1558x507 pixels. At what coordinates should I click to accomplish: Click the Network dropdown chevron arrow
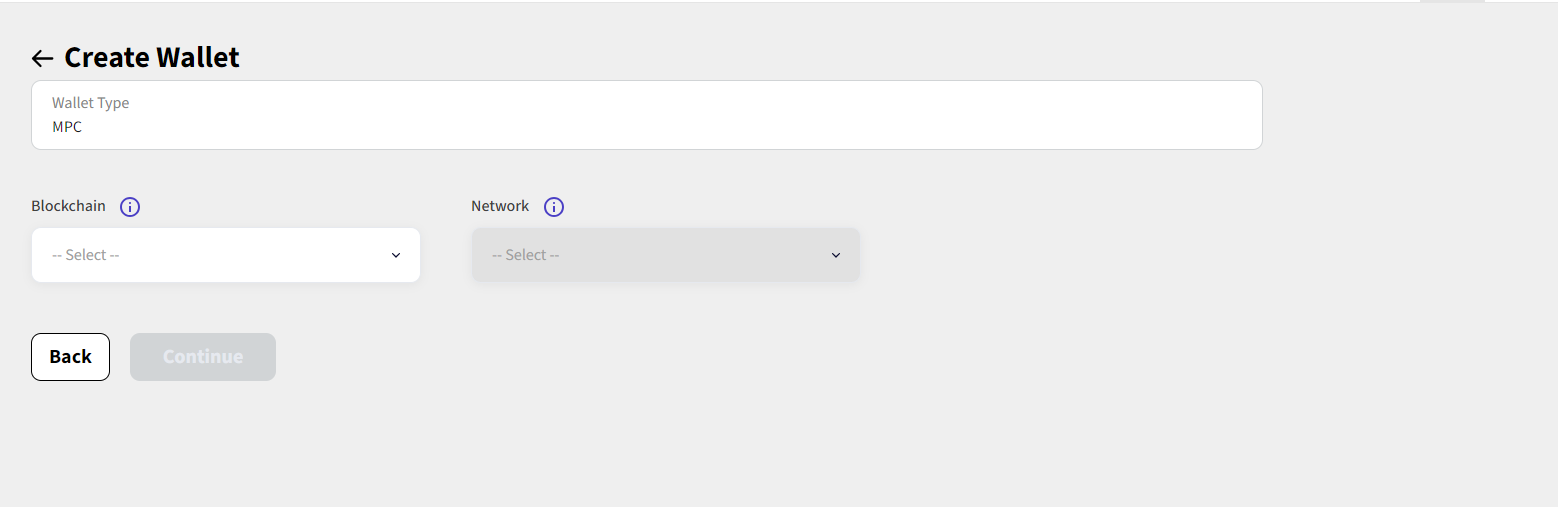click(x=836, y=255)
